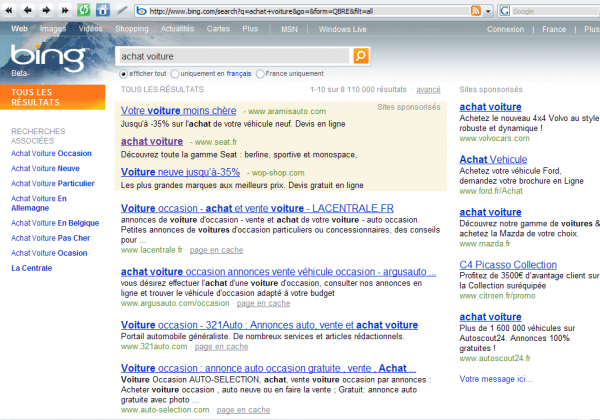600x420 pixels.
Task: Switch to the Shopping search tab
Action: click(x=132, y=29)
